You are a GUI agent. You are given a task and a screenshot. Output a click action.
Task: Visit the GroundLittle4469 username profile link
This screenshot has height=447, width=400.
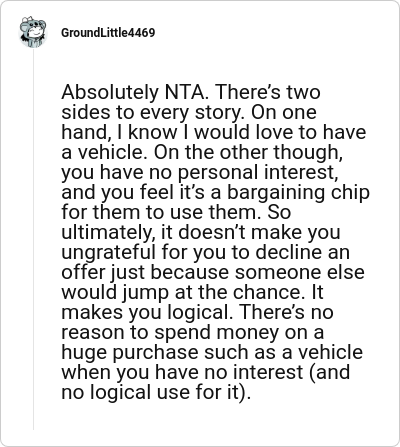108,33
